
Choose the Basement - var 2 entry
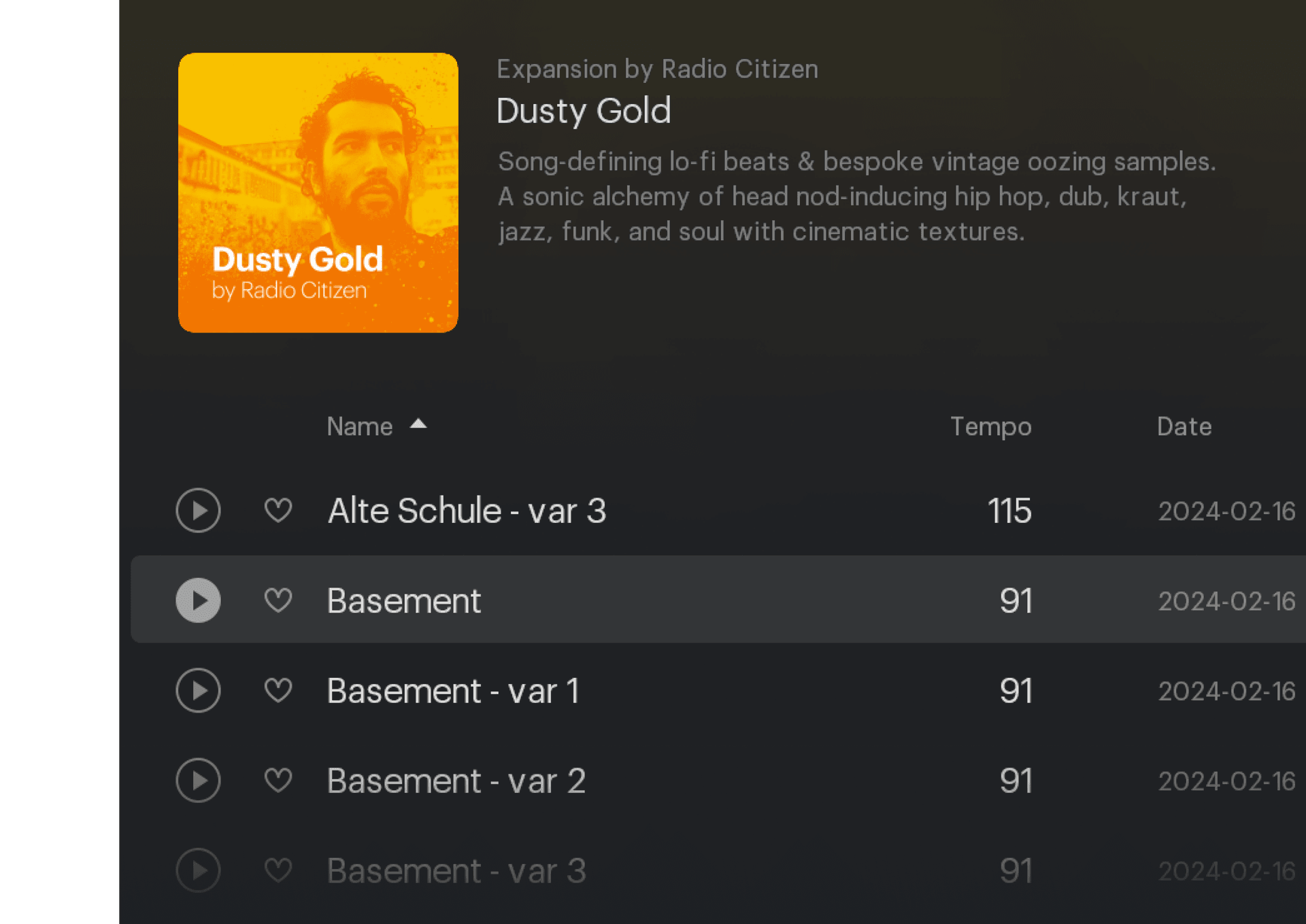point(456,781)
